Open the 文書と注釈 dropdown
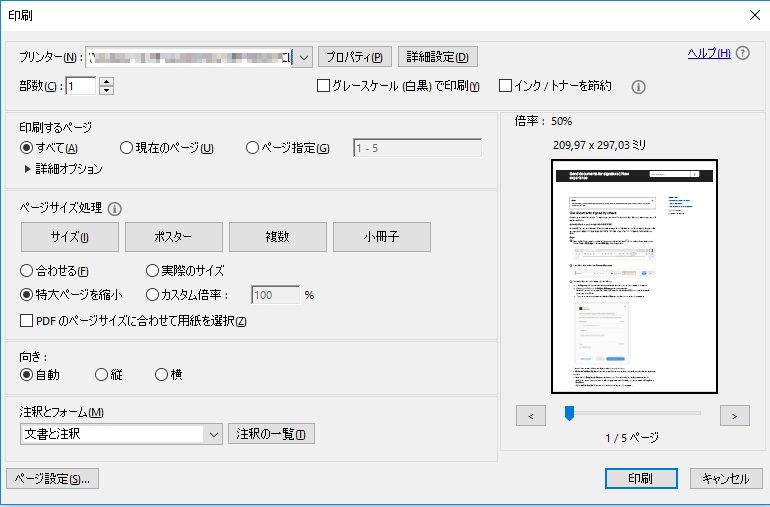This screenshot has height=507, width=770. pyautogui.click(x=121, y=434)
